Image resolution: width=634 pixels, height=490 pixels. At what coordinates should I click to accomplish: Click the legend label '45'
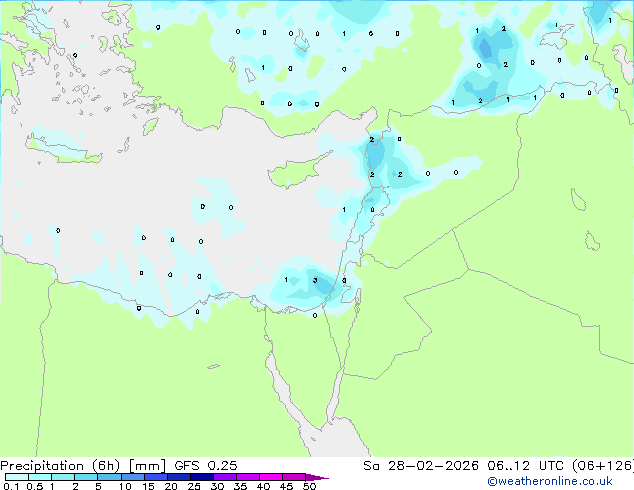tap(286, 486)
